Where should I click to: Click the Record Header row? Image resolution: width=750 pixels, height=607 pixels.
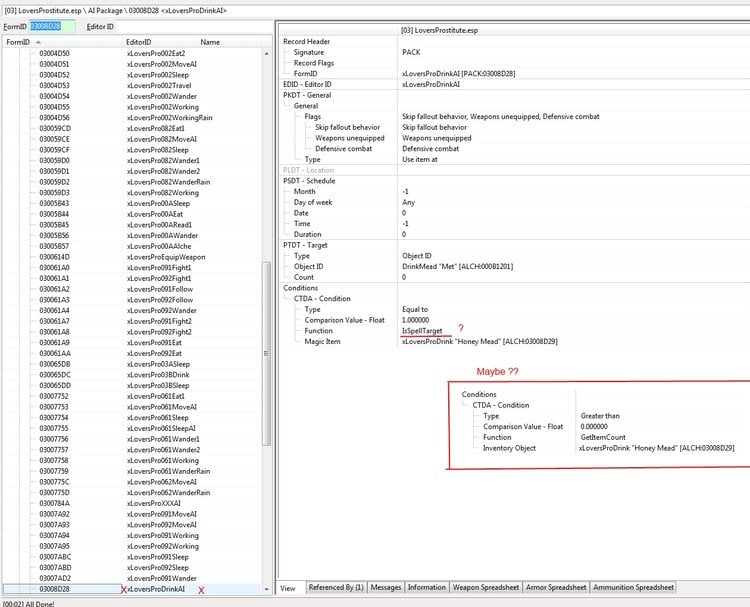[306, 42]
